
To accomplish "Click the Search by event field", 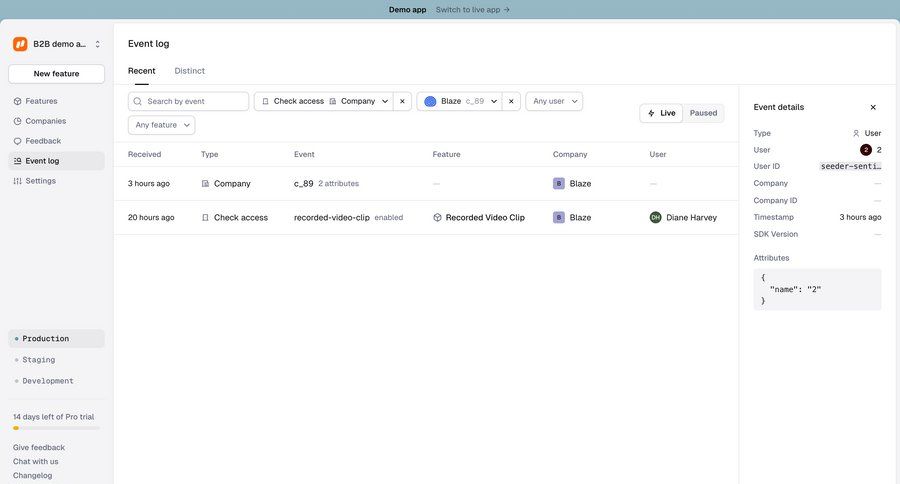I will 194,101.
